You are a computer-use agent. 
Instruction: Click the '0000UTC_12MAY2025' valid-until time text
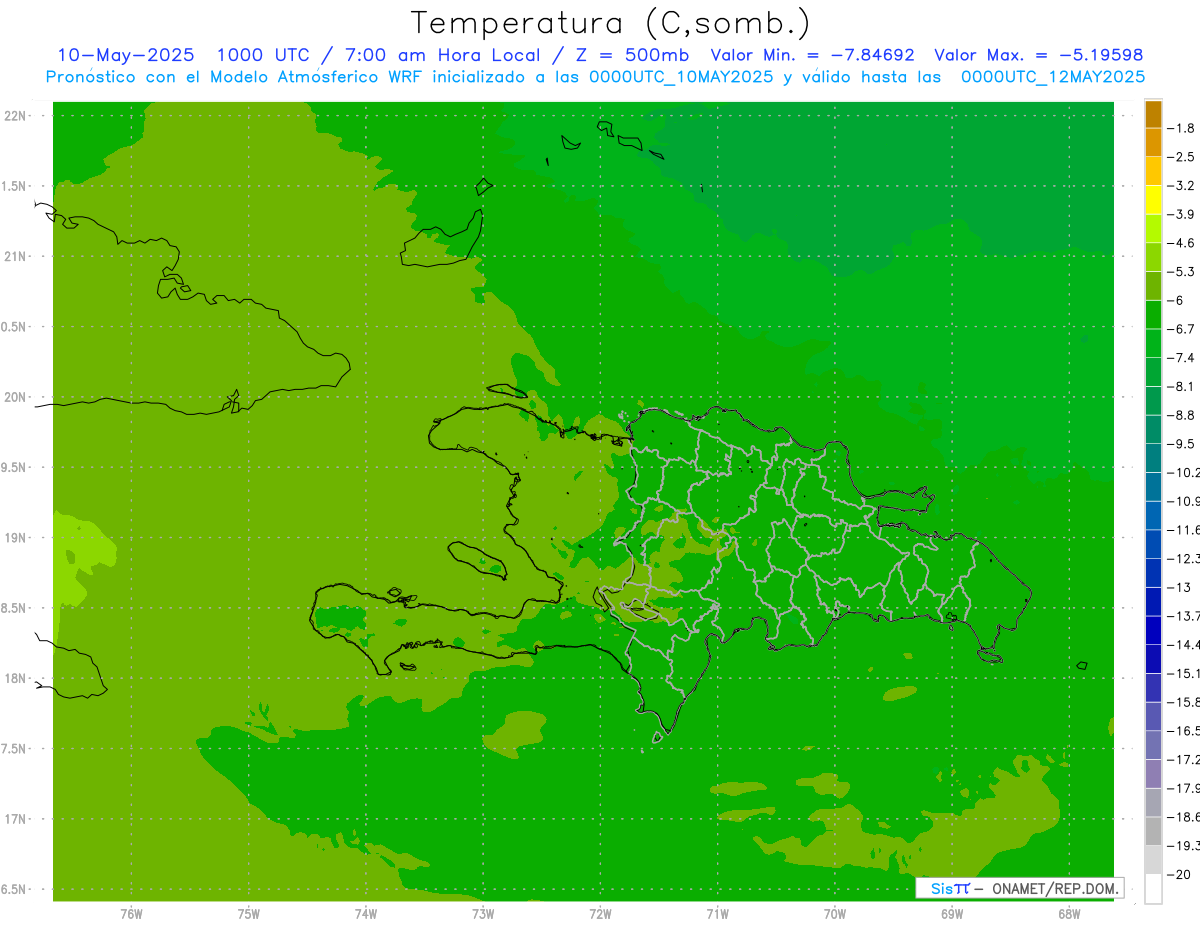click(1053, 77)
